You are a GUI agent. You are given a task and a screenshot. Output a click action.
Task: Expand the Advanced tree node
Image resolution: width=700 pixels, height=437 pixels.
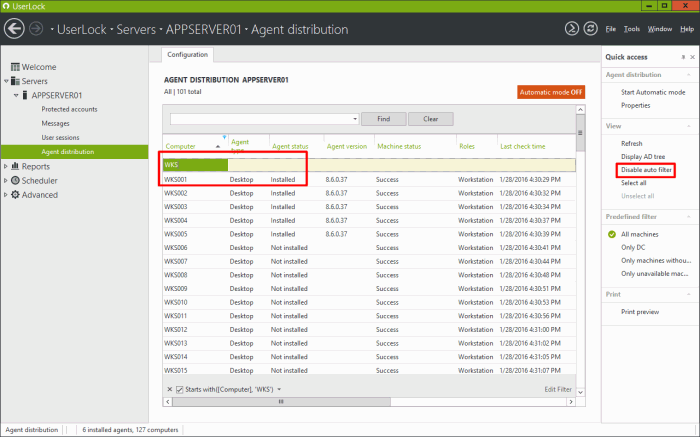[6, 195]
